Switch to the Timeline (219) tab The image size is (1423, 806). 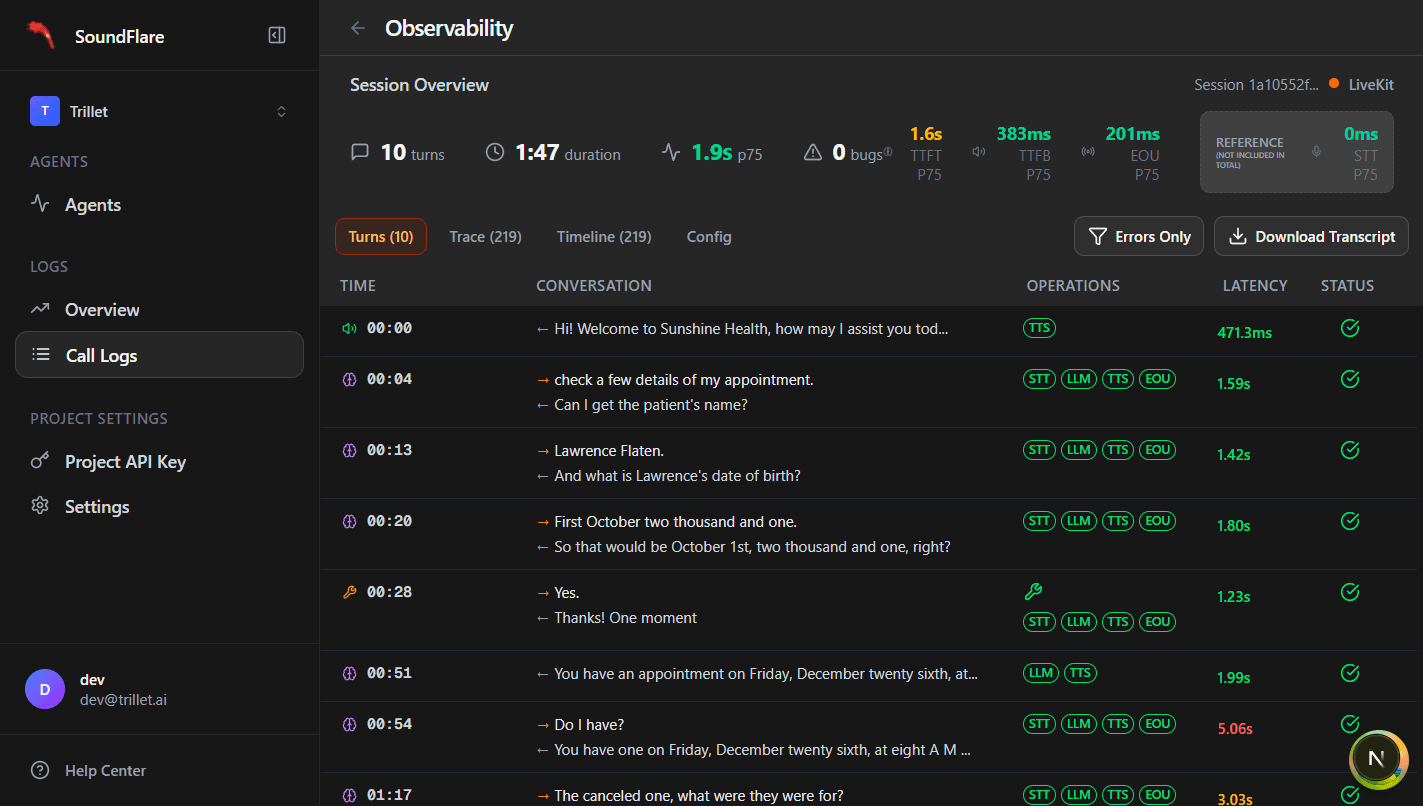point(604,237)
